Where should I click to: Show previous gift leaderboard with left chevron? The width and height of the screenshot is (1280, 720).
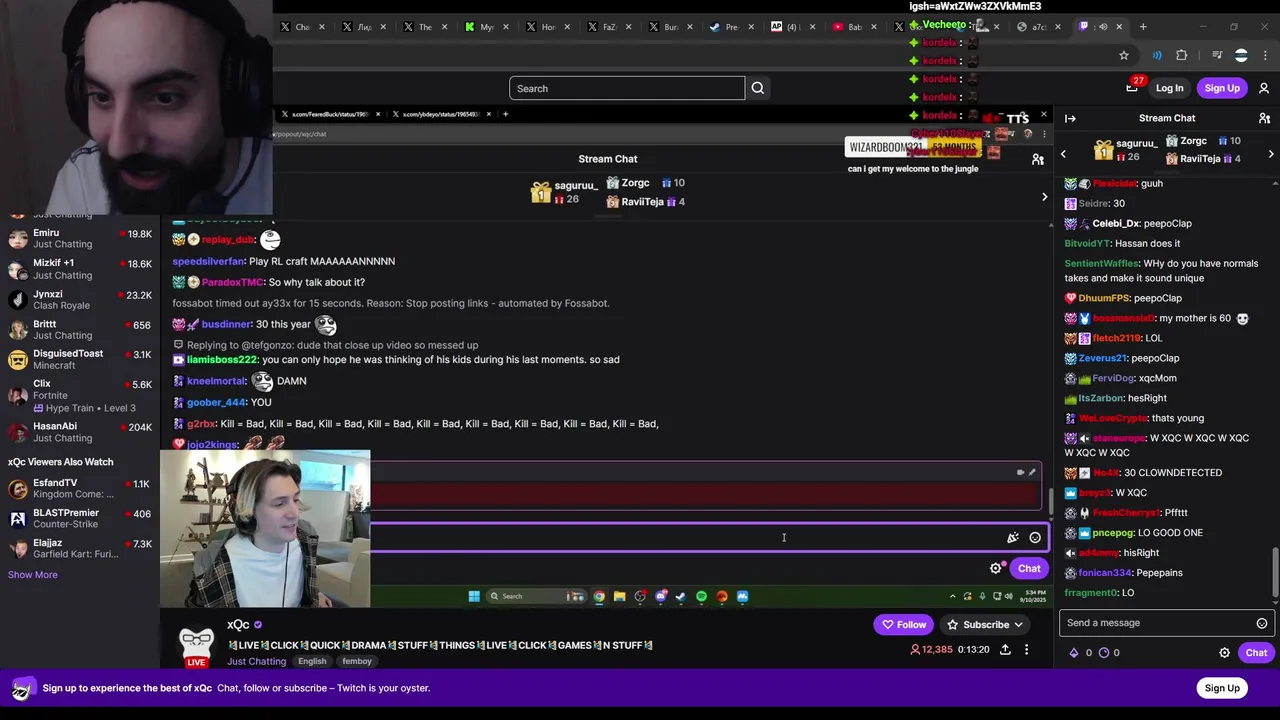(1063, 154)
